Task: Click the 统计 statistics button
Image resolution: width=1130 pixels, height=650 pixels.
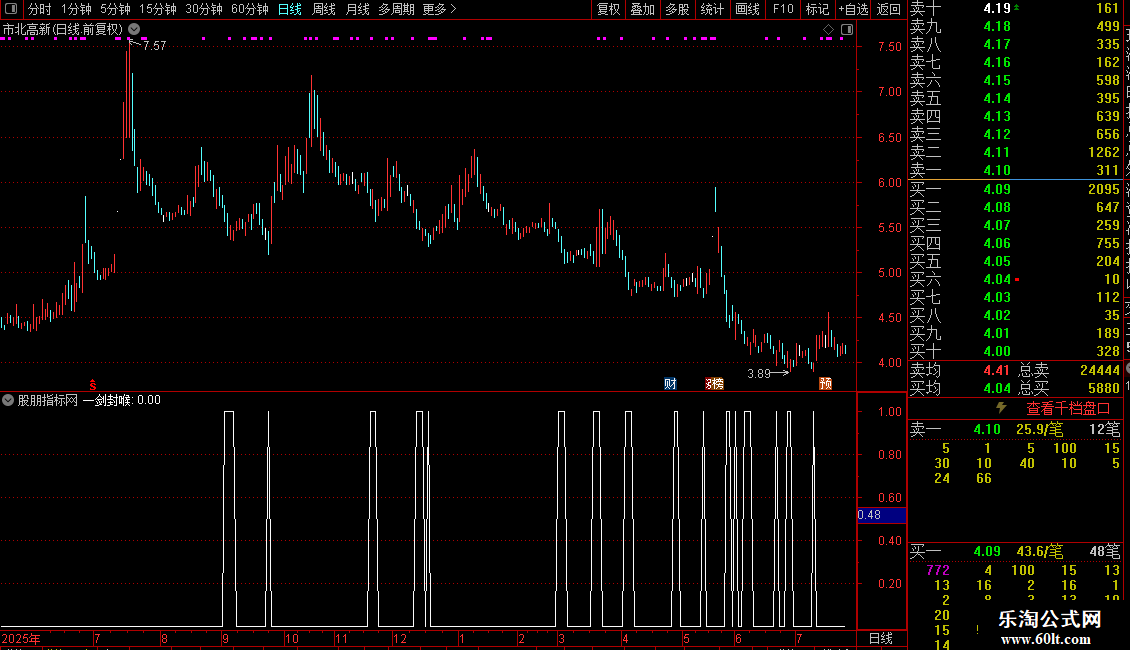Action: pos(712,9)
